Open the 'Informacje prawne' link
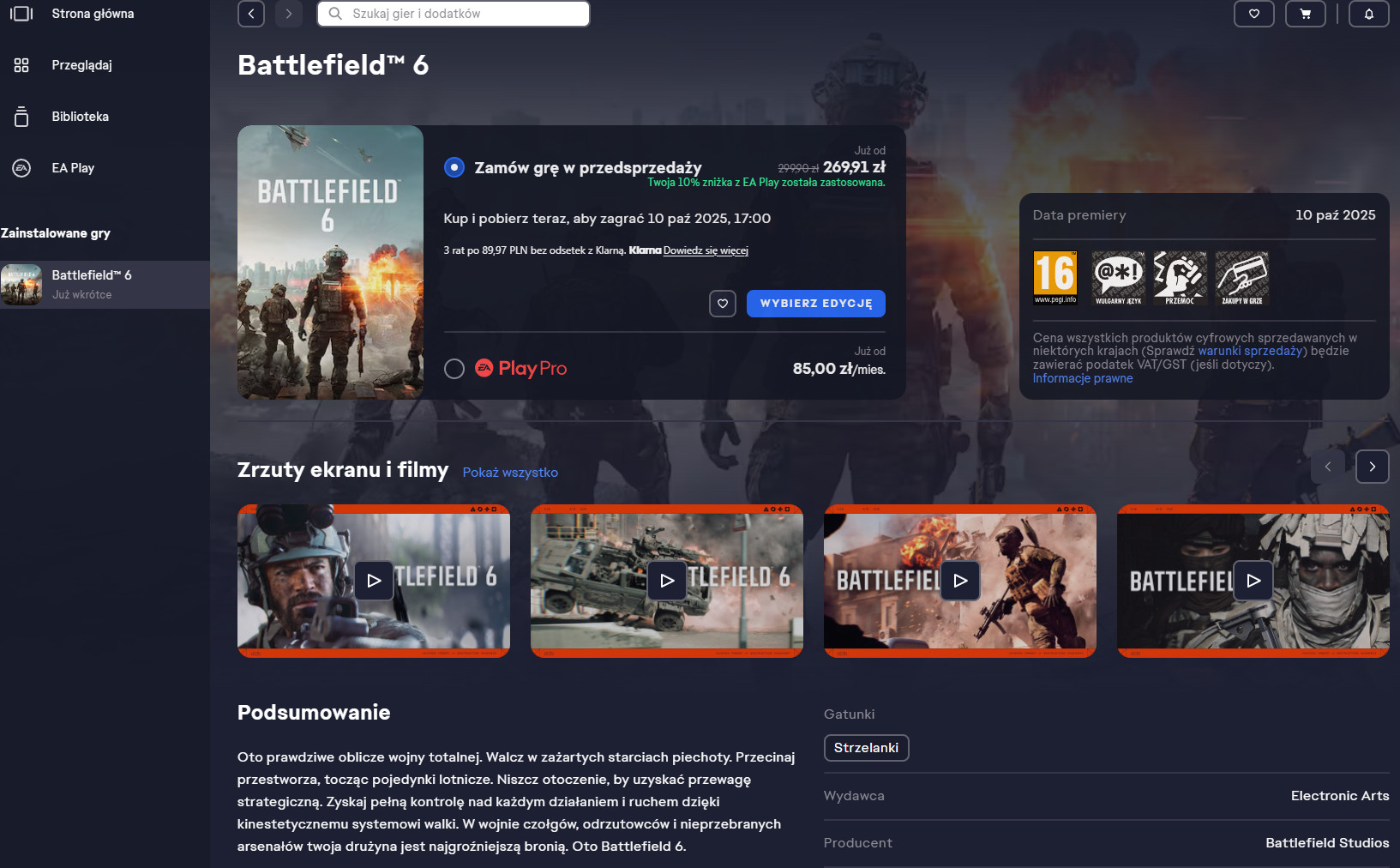The image size is (1400, 868). point(1083,378)
